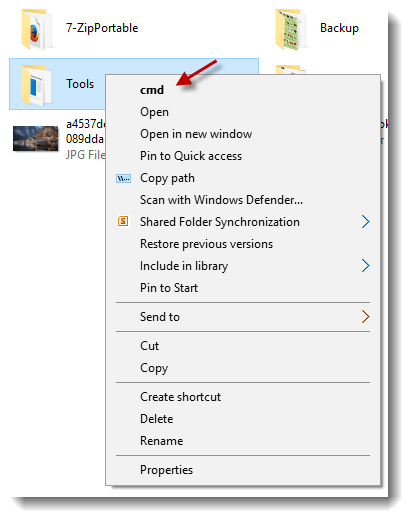Click the 7-ZipPortable folder name
413x522 pixels.
102,28
